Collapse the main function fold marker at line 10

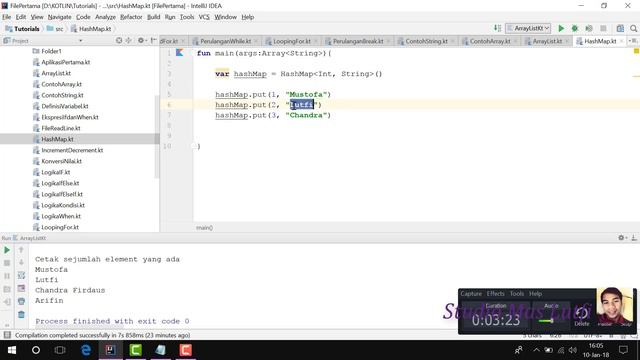(194, 146)
